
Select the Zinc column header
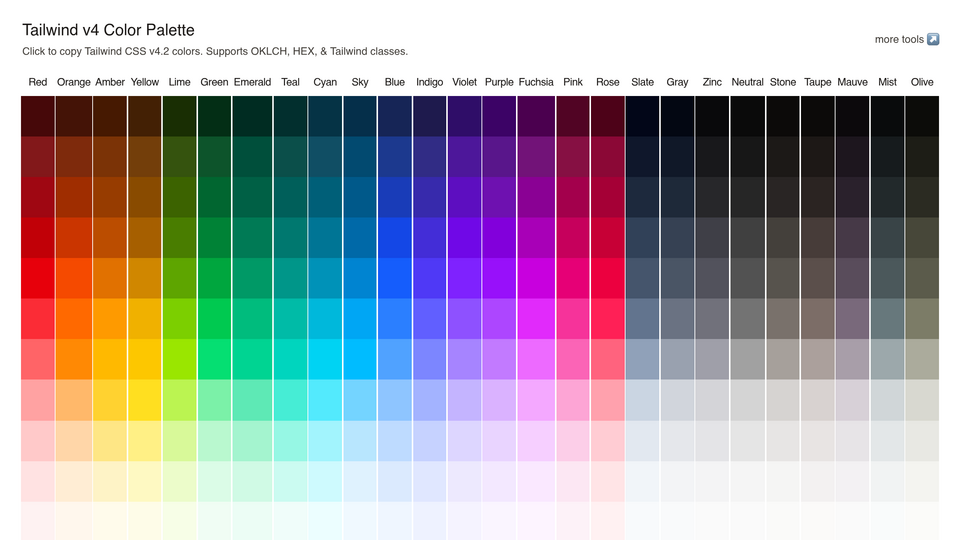click(712, 82)
